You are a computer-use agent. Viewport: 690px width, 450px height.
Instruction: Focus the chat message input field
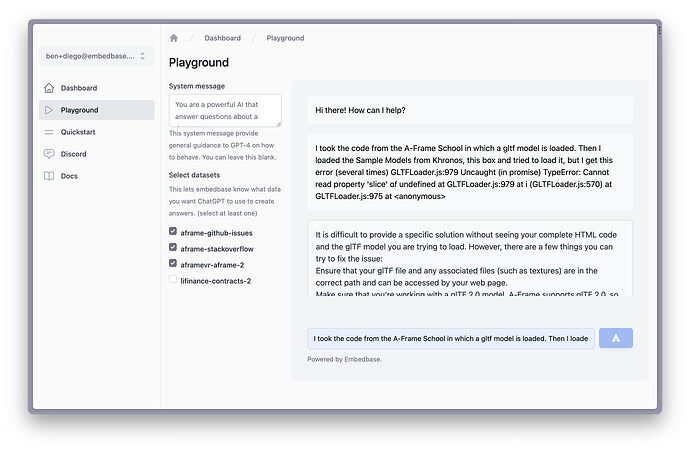point(451,338)
